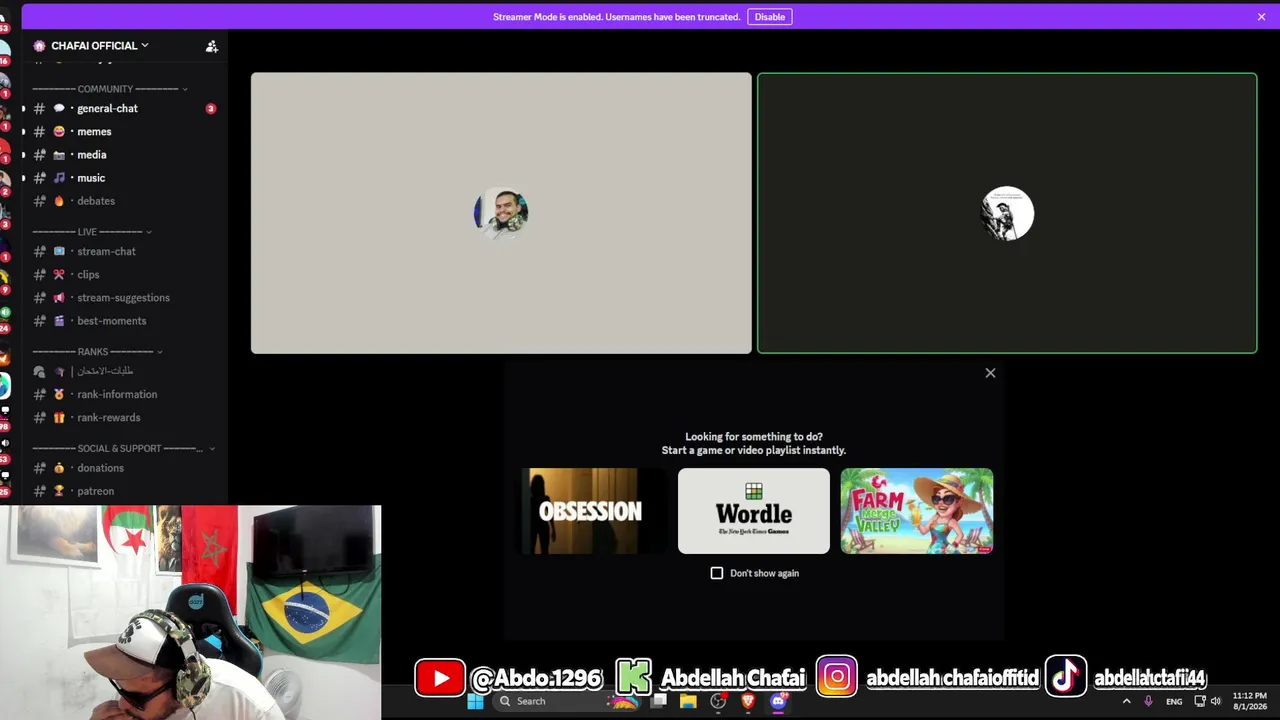Start the Obsession activity
Viewport: 1280px width, 720px height.
click(590, 511)
